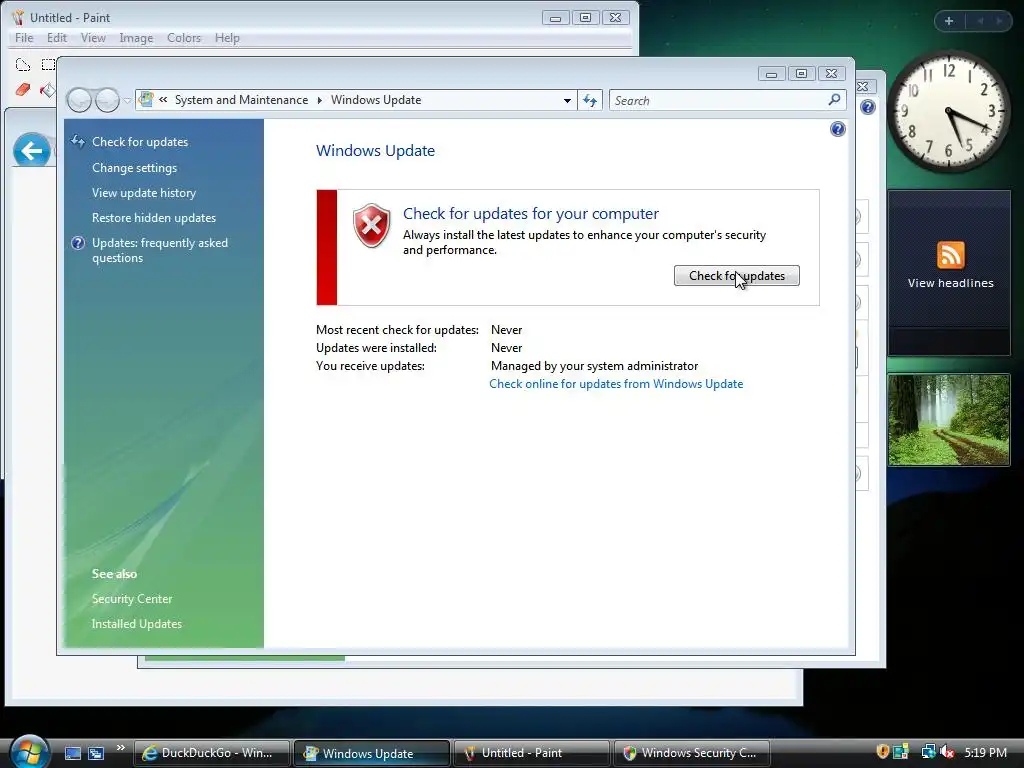
Task: Click the sidebar clock gadget
Action: click(948, 111)
